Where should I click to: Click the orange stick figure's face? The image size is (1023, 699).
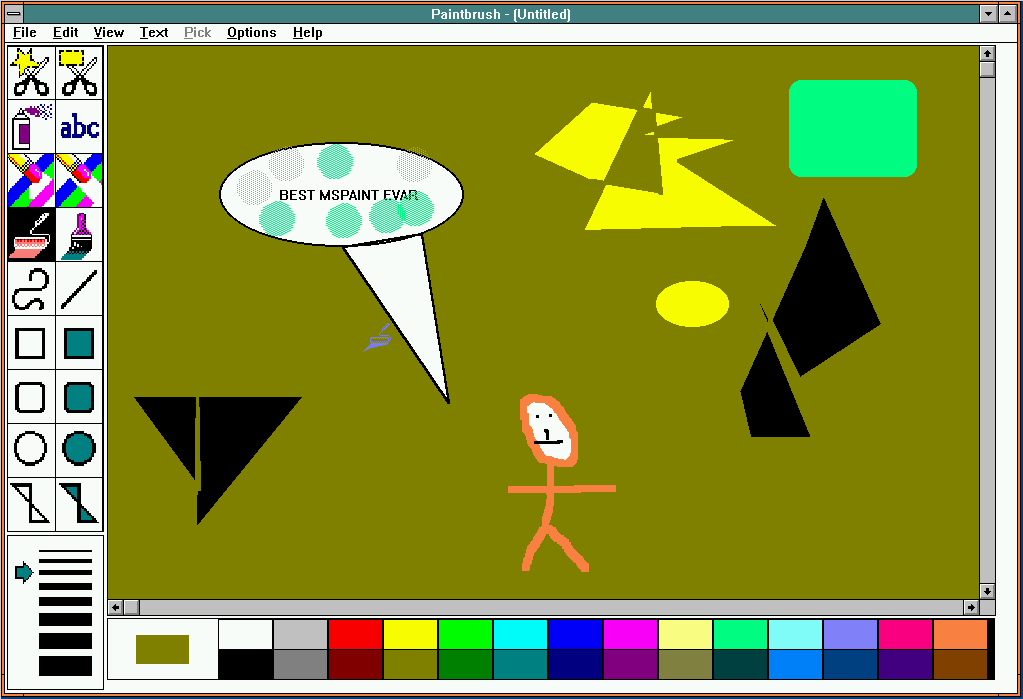548,431
